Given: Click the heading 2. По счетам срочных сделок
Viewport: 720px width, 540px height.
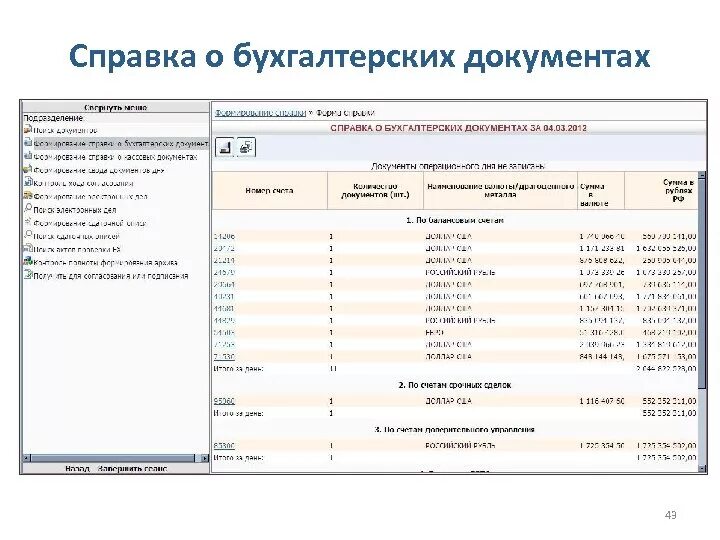Looking at the screenshot, I should click(x=455, y=385).
